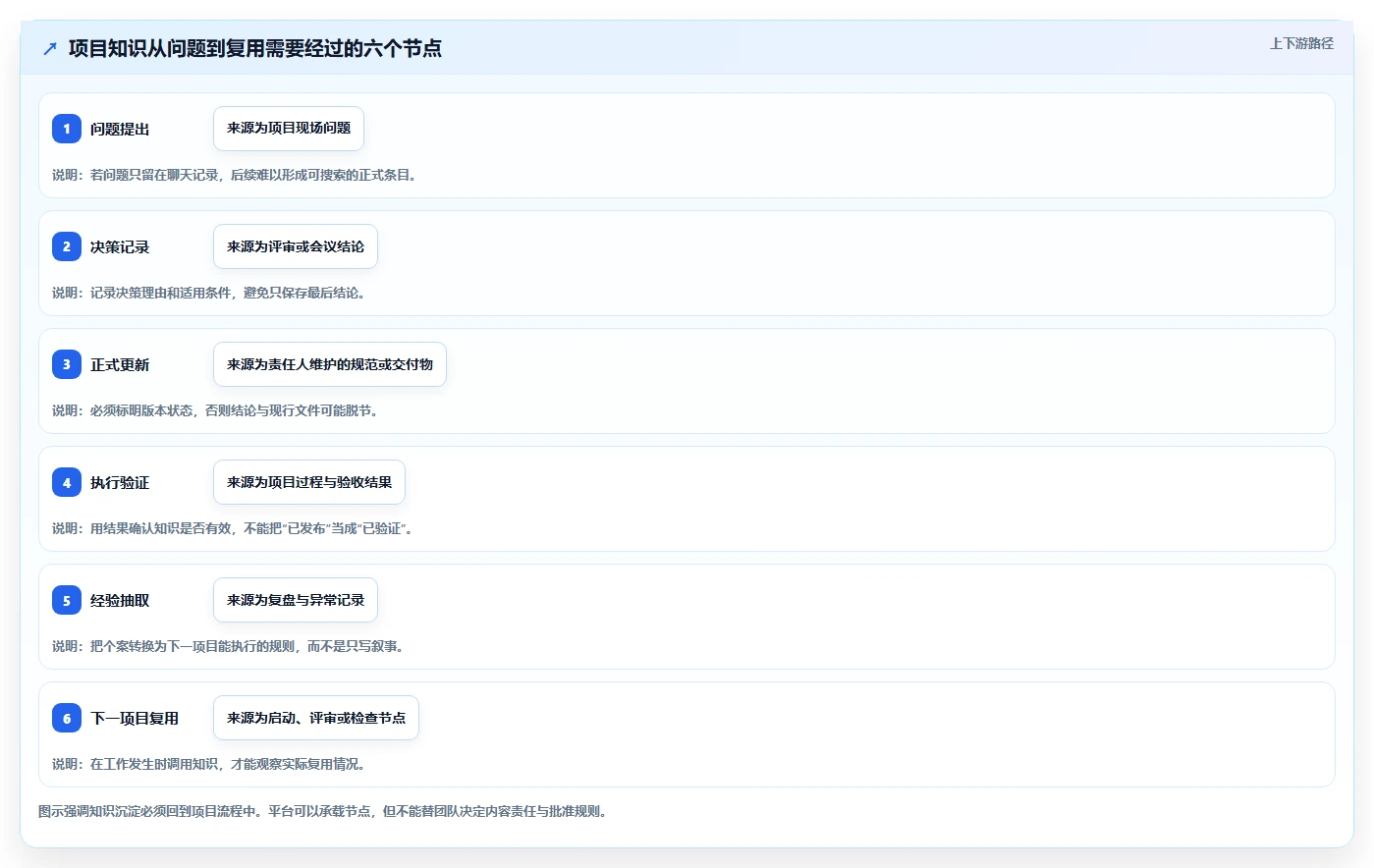Click the arrow icon beside the title
This screenshot has width=1374, height=868.
[x=50, y=48]
